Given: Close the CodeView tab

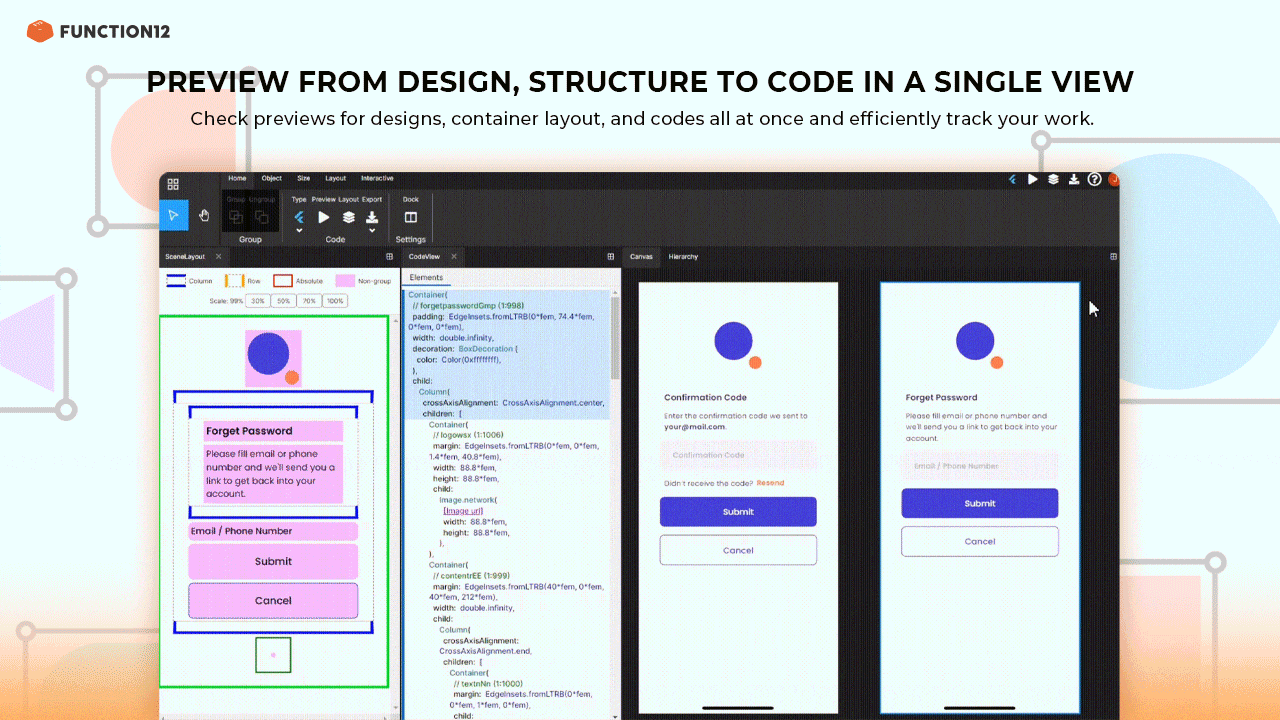Looking at the screenshot, I should (453, 256).
